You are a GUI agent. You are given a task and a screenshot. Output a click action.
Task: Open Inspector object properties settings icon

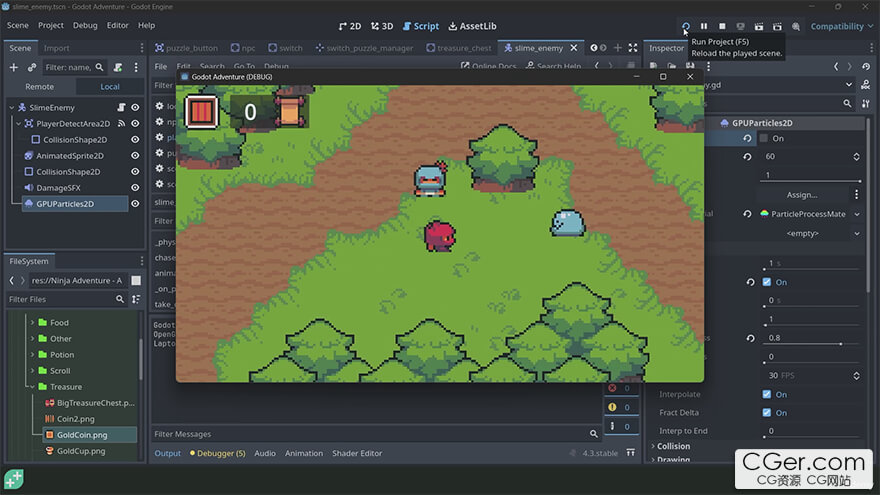point(866,103)
